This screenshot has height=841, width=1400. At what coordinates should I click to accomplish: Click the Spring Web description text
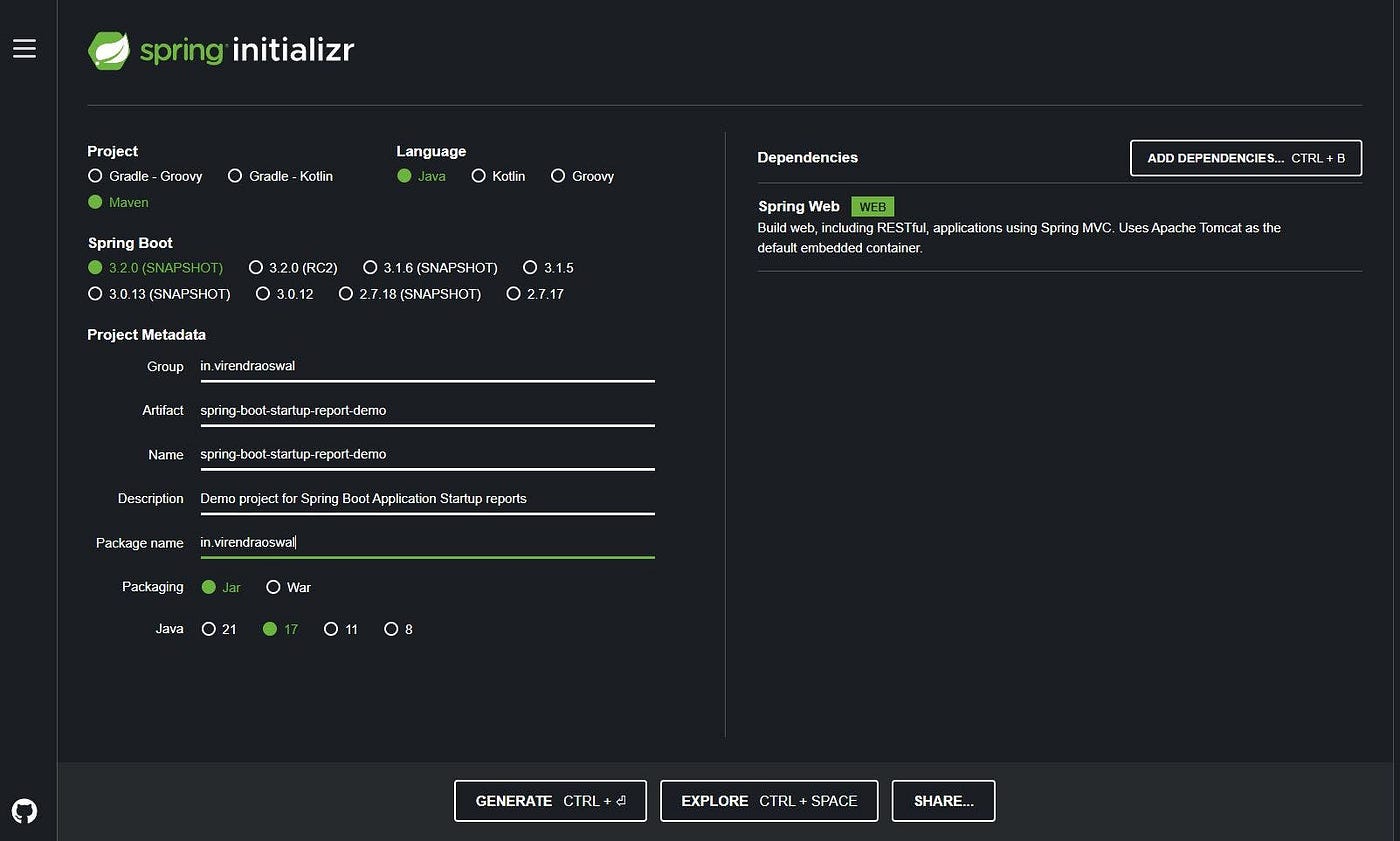pos(1019,238)
